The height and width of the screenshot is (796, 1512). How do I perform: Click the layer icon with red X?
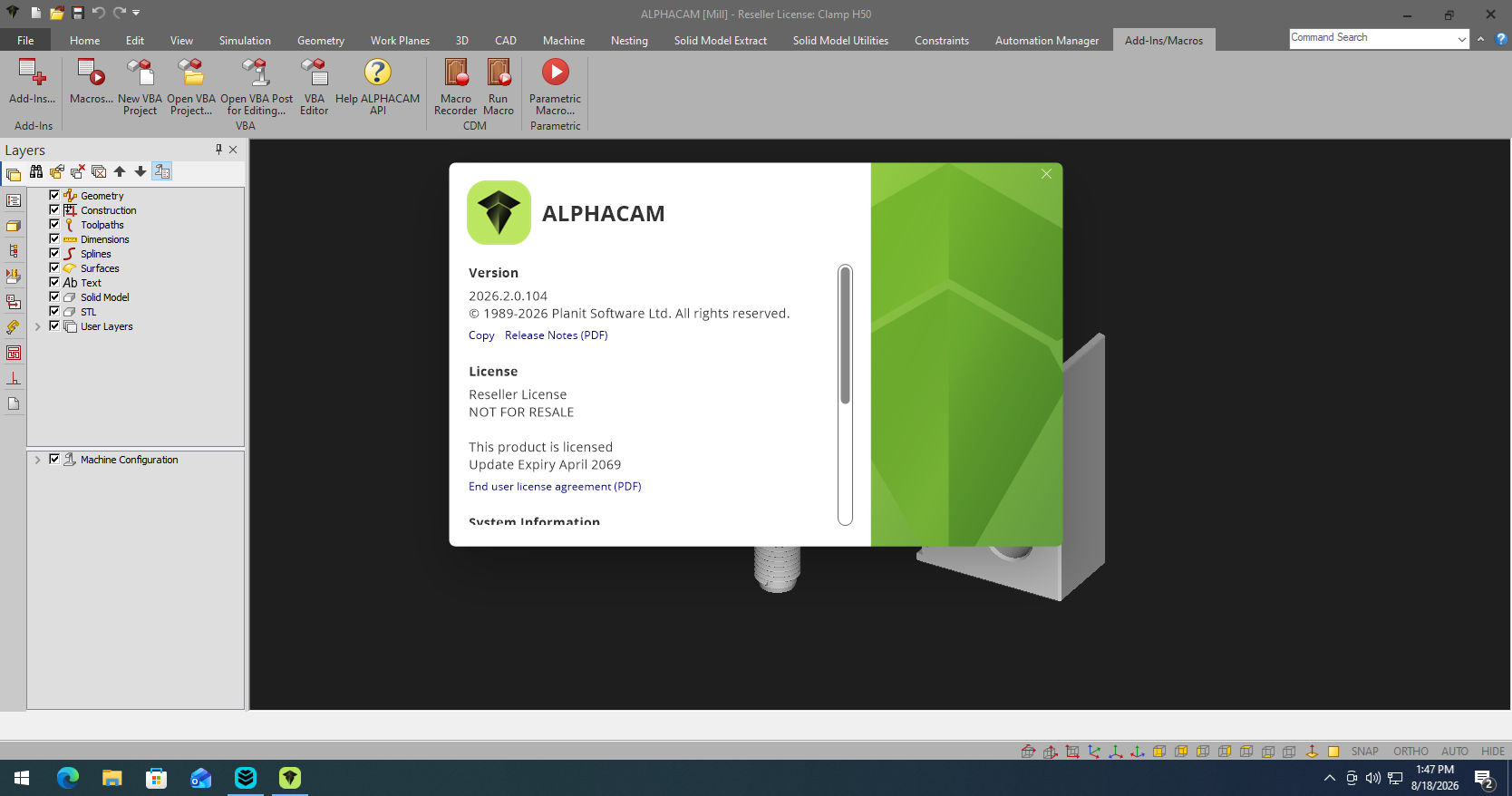(x=78, y=171)
